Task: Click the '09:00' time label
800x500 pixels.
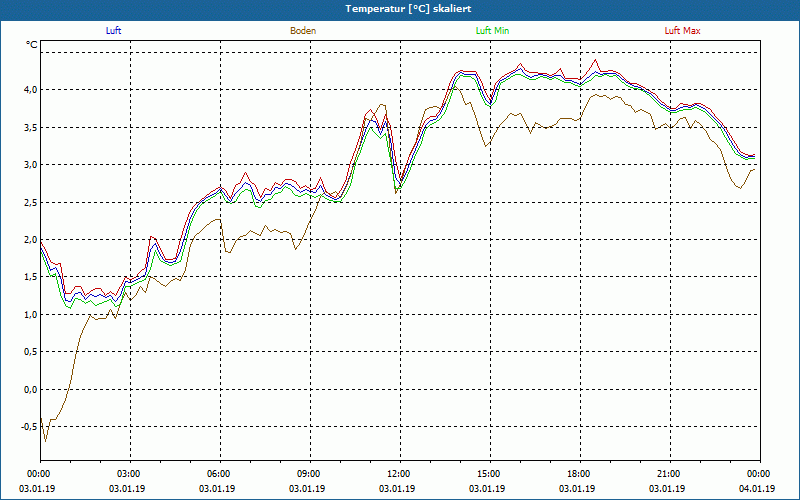Action: (x=310, y=474)
